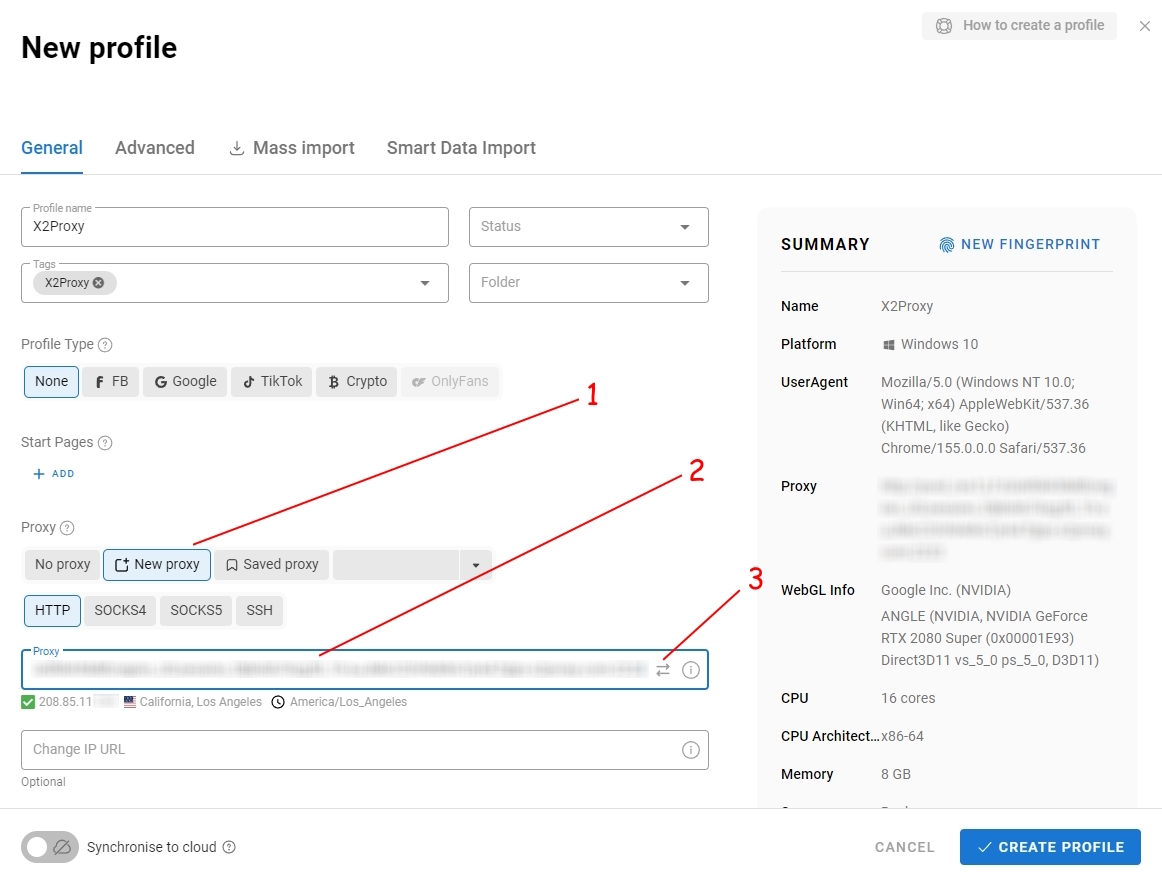Image resolution: width=1162 pixels, height=881 pixels.
Task: Click the 16 cores CPU value
Action: coord(908,698)
